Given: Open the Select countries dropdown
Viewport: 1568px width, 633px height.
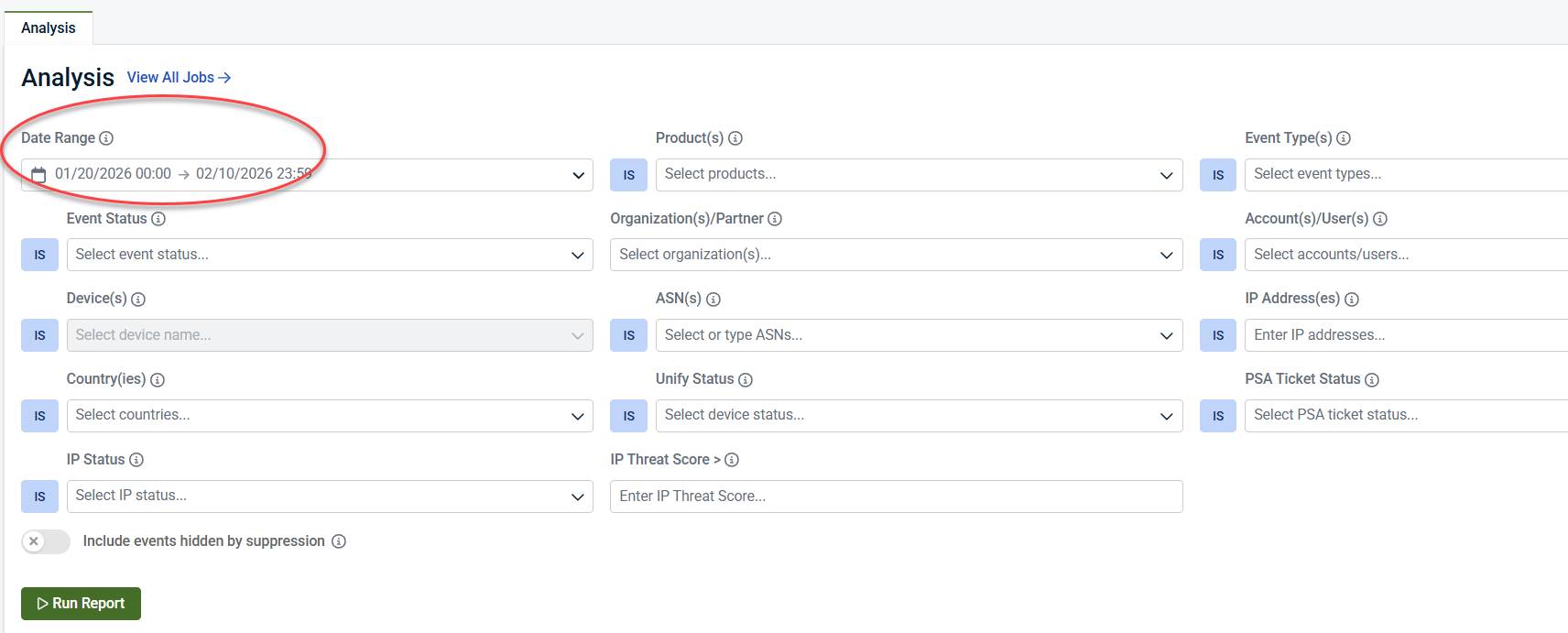Looking at the screenshot, I should pos(329,416).
